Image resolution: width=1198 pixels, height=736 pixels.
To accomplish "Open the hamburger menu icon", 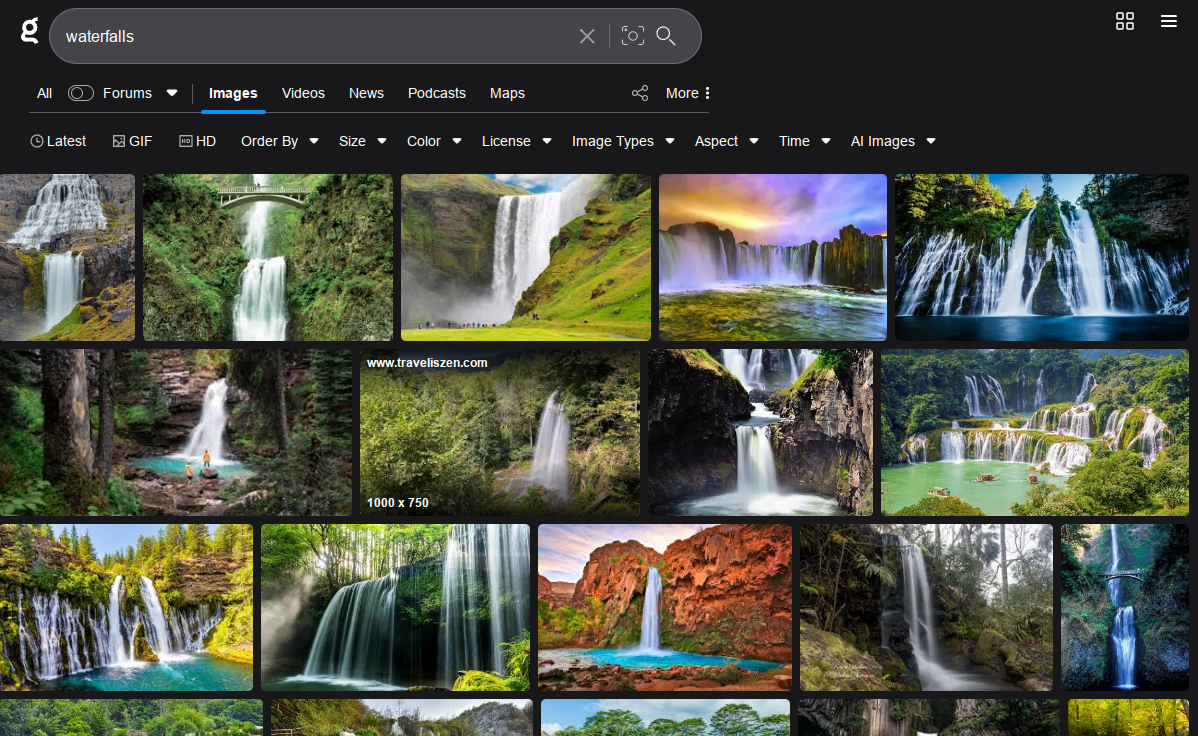I will pyautogui.click(x=1168, y=21).
